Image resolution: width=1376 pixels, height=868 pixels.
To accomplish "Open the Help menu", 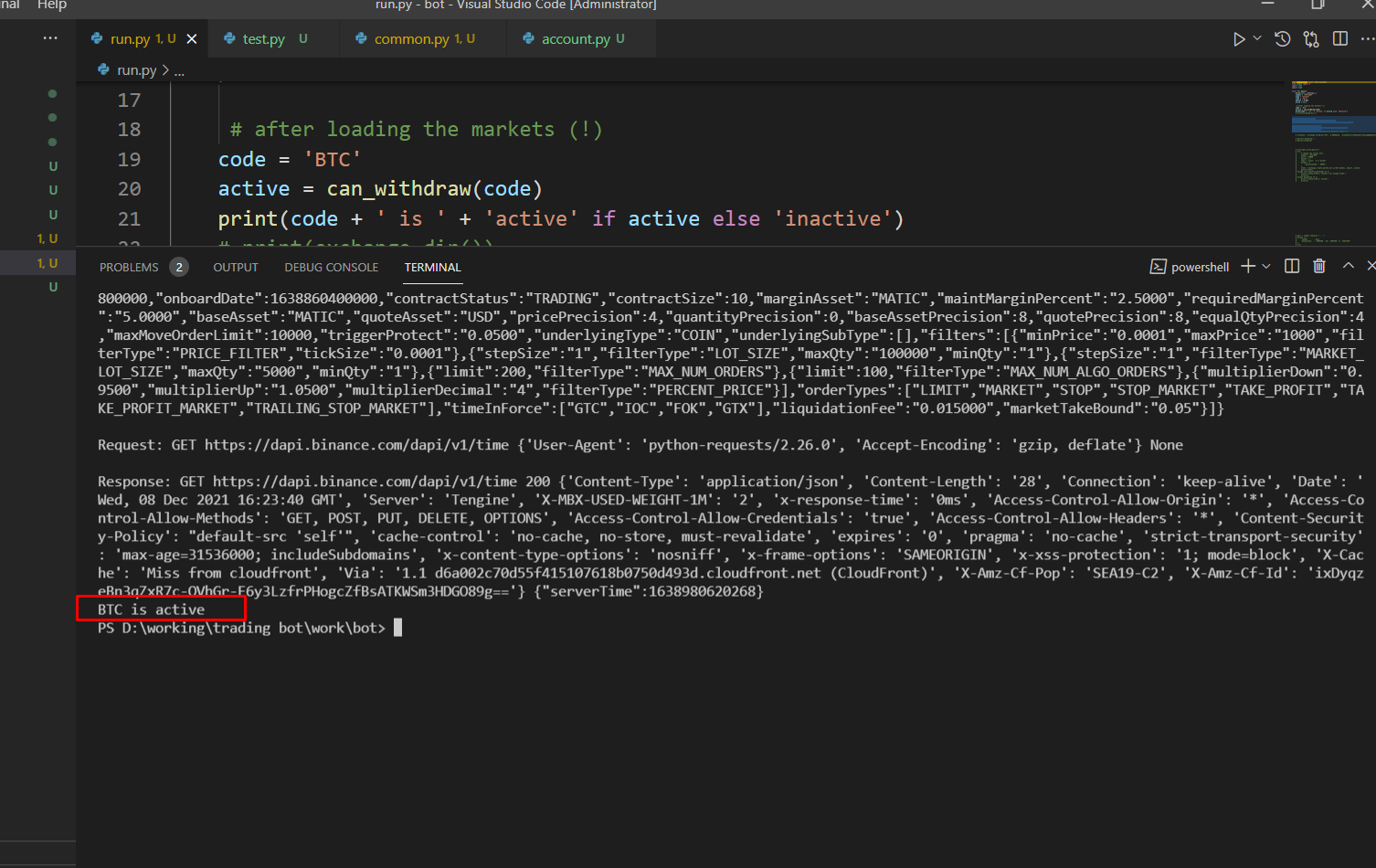I will tap(52, 5).
